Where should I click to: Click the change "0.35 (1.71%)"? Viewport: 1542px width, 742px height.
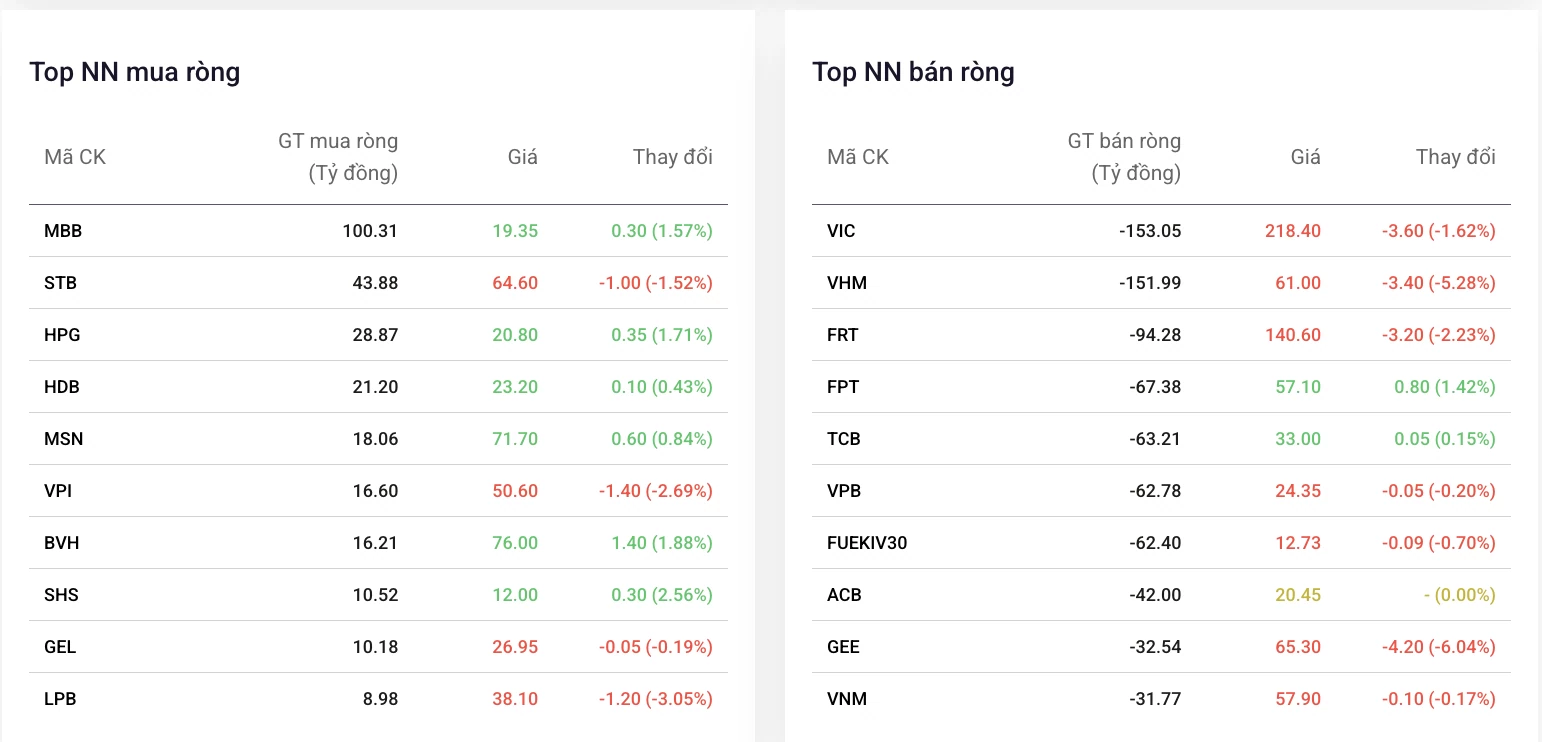(662, 335)
